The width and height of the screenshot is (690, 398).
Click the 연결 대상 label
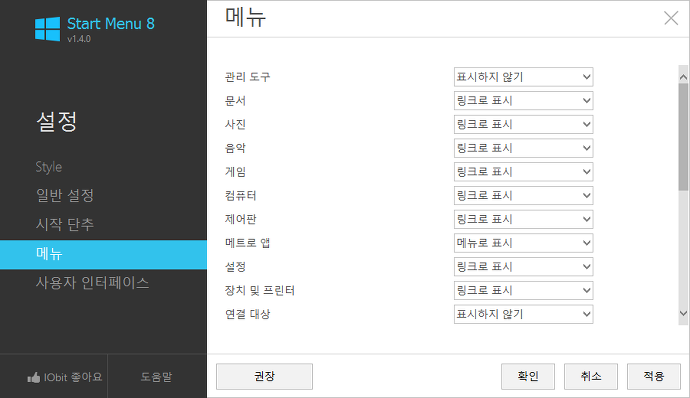(x=247, y=314)
